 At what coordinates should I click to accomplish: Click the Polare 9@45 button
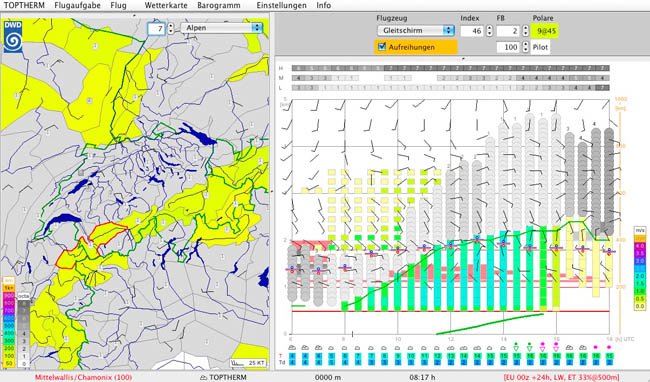545,31
